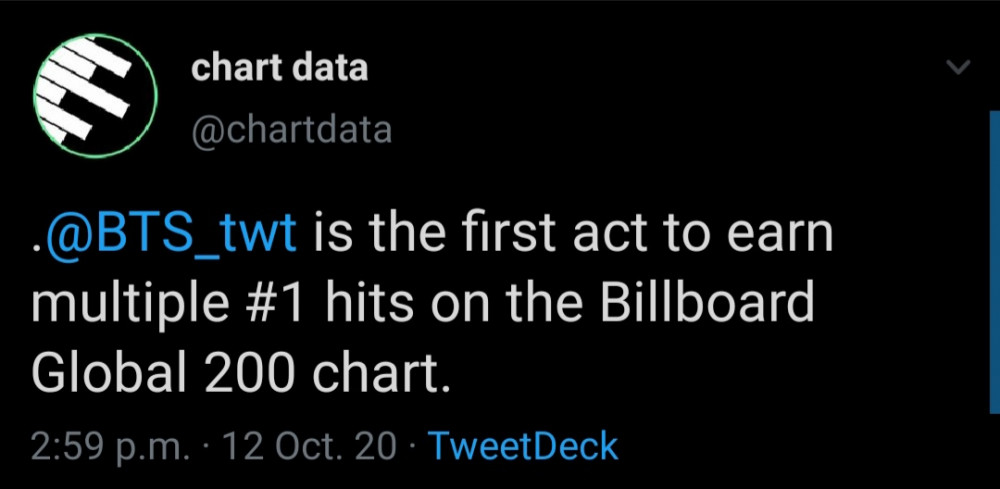Viewport: 1000px width, 489px height.
Task: Expand the tweet options chevron
Action: [x=957, y=66]
